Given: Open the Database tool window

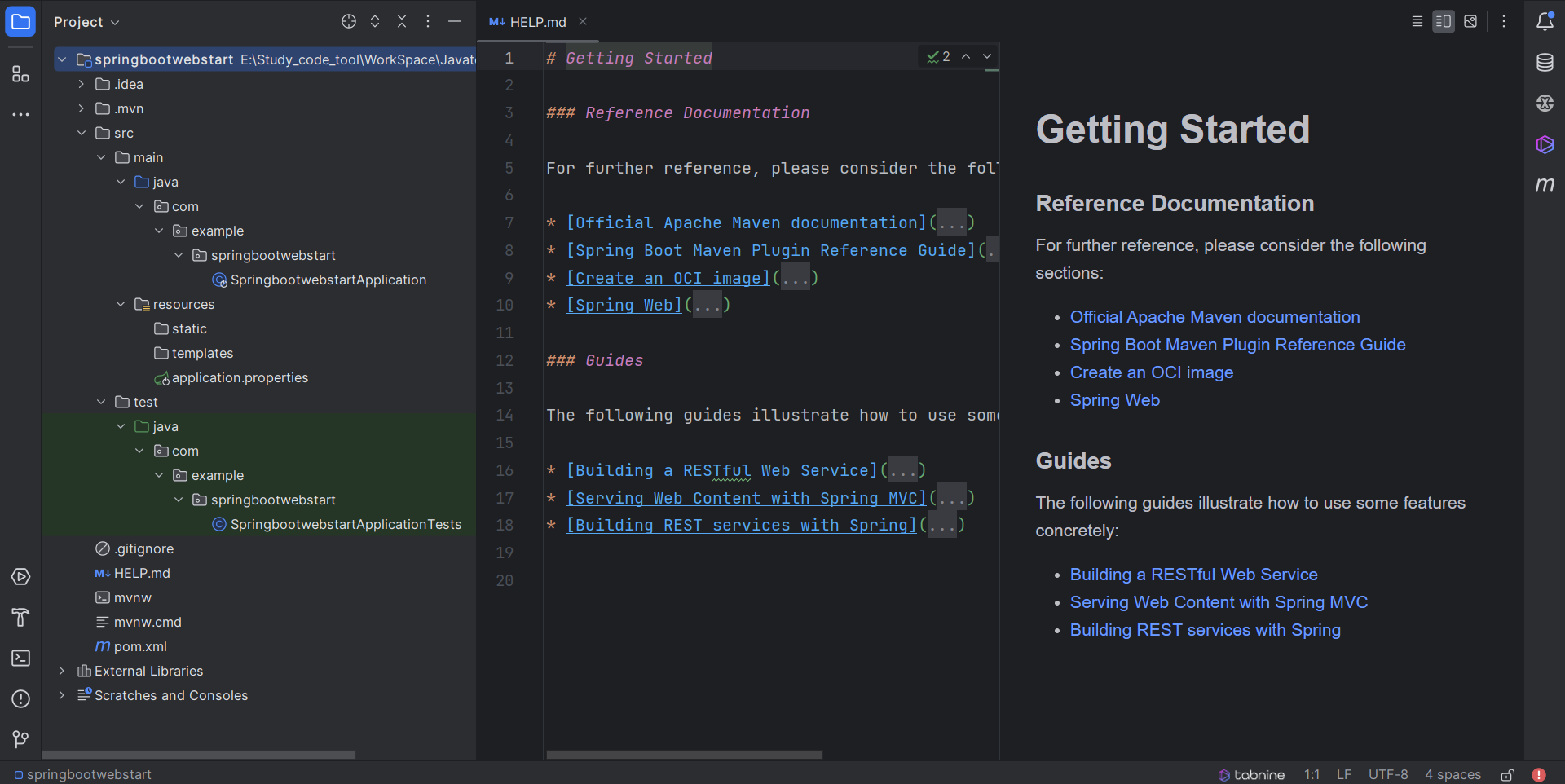Looking at the screenshot, I should [x=1545, y=63].
